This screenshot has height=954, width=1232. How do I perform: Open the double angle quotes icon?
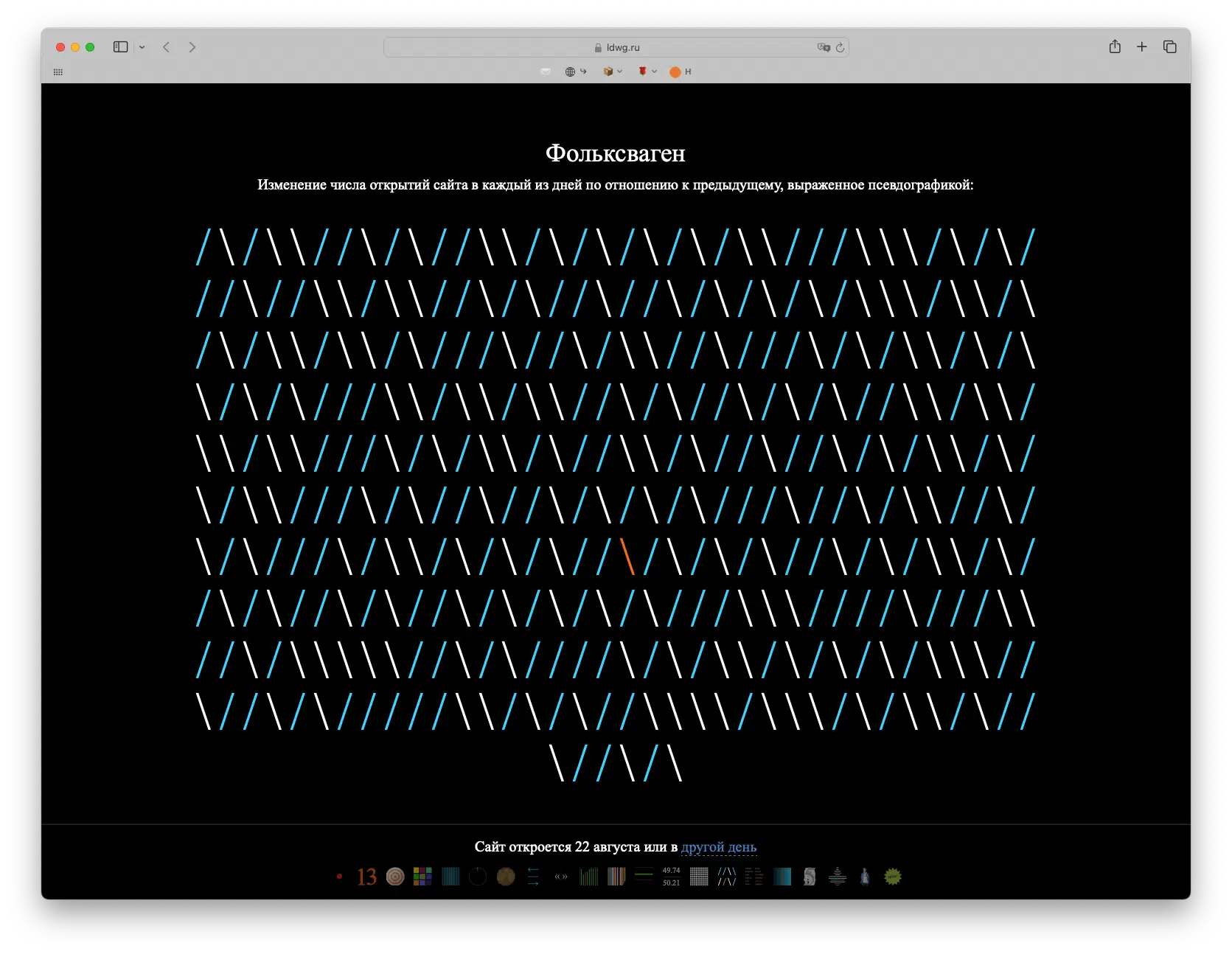[561, 877]
